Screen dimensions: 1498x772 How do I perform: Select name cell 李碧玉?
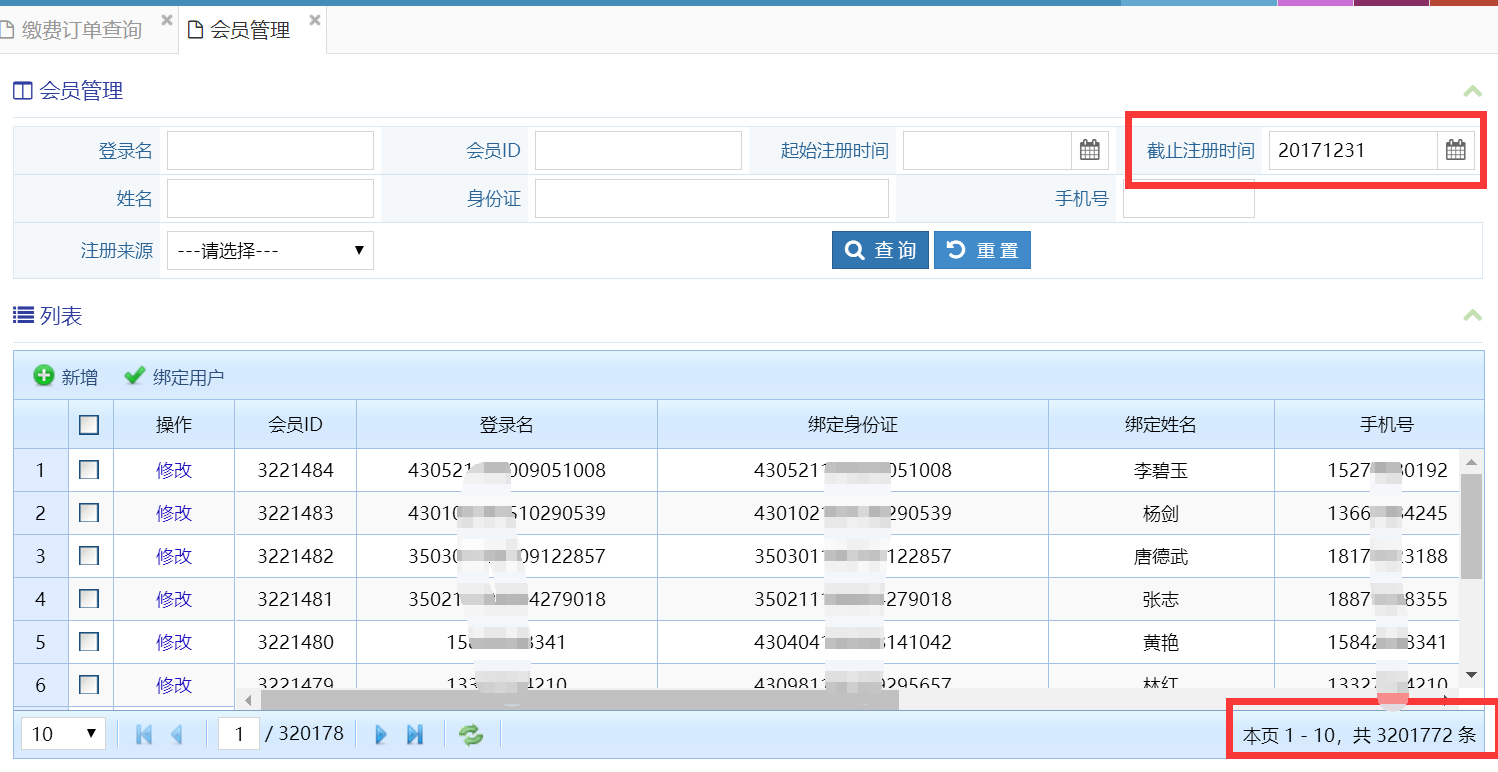(1161, 470)
